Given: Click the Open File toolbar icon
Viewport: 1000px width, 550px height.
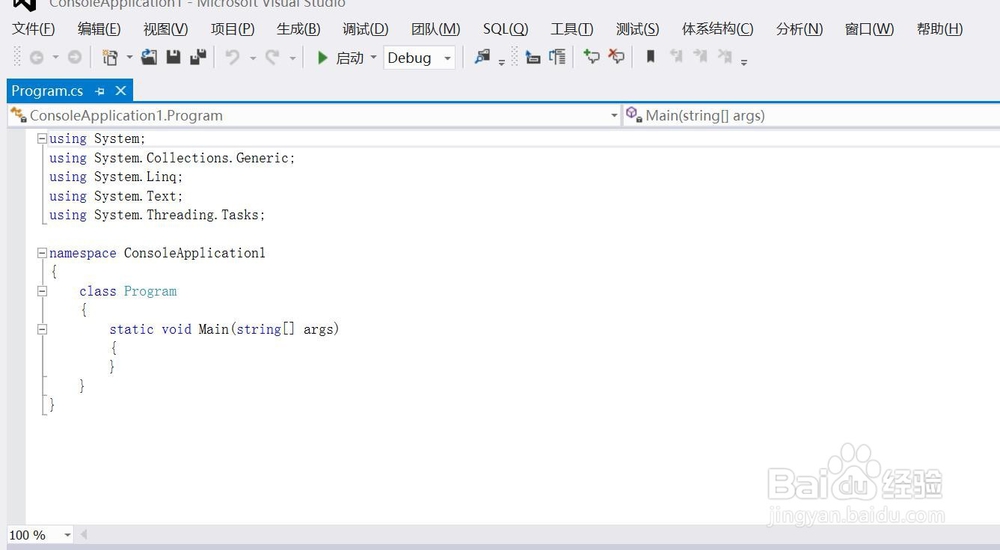Looking at the screenshot, I should tap(149, 57).
